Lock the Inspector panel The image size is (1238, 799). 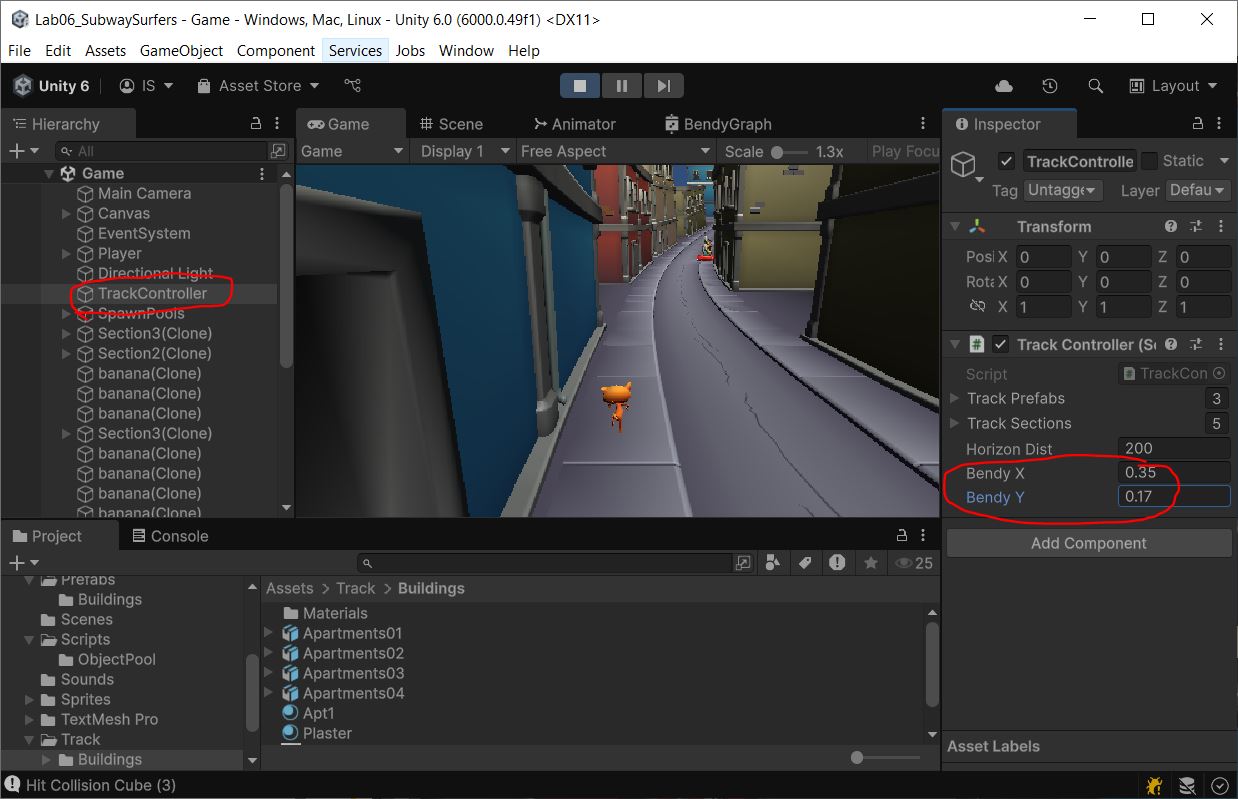(1197, 124)
